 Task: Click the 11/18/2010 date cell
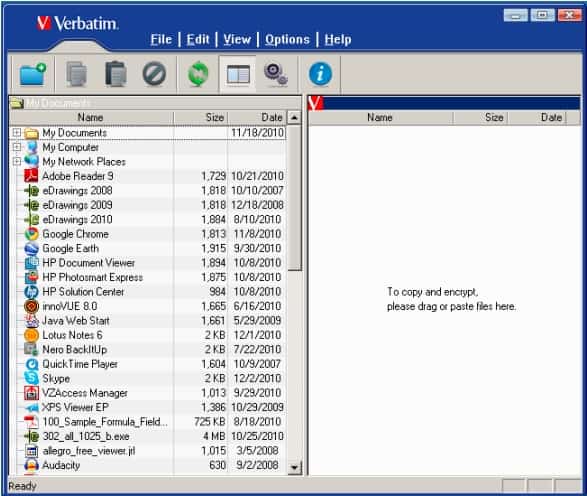(257, 133)
